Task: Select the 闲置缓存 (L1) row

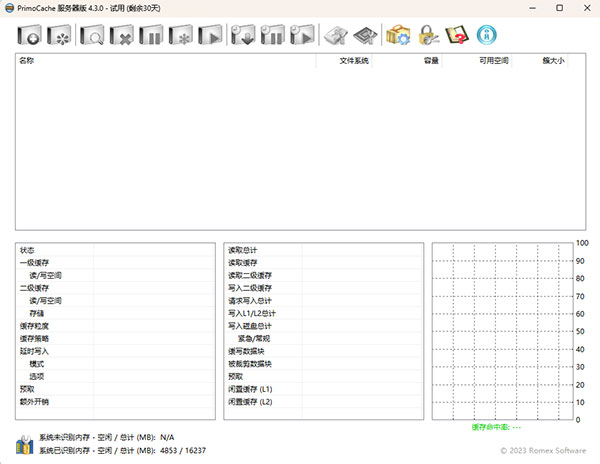Action: click(324, 389)
